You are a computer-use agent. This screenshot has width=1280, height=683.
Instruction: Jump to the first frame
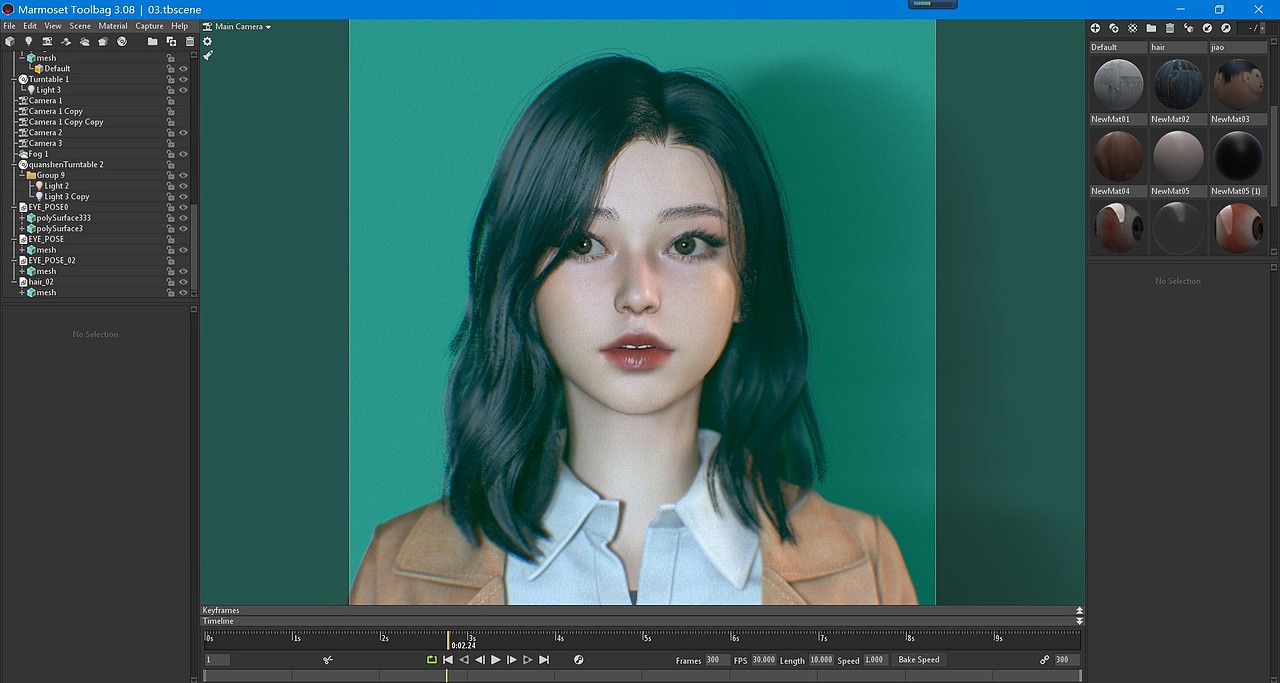(448, 660)
